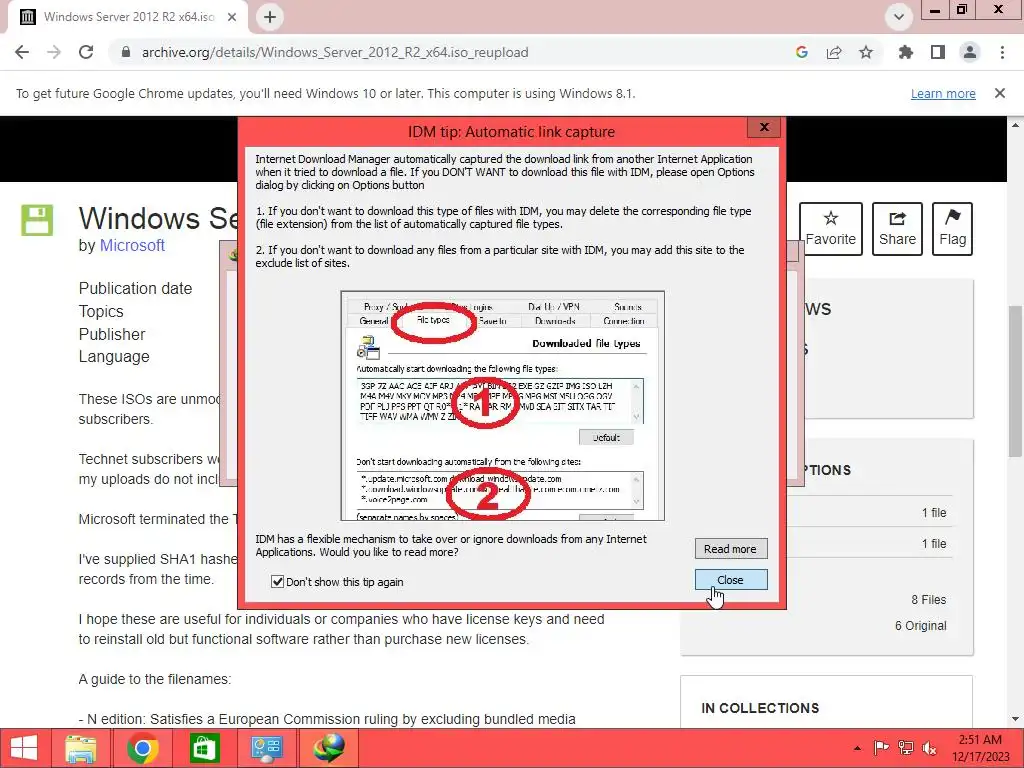
Task: Toggle Chrome side panel icon
Action: [938, 52]
